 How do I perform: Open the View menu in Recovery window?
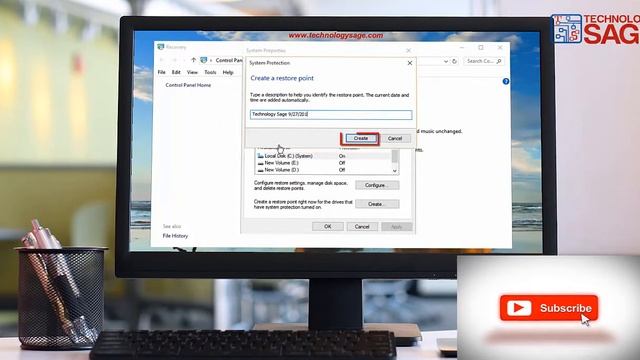(192, 72)
